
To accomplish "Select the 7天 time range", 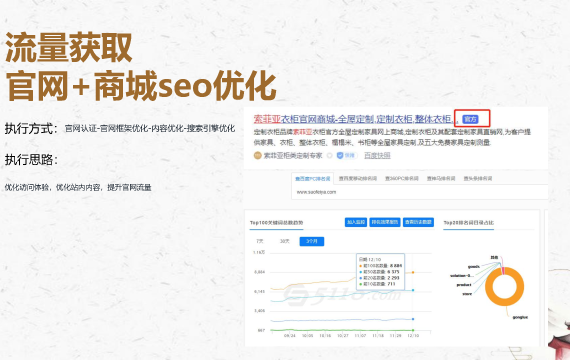I will [260, 241].
